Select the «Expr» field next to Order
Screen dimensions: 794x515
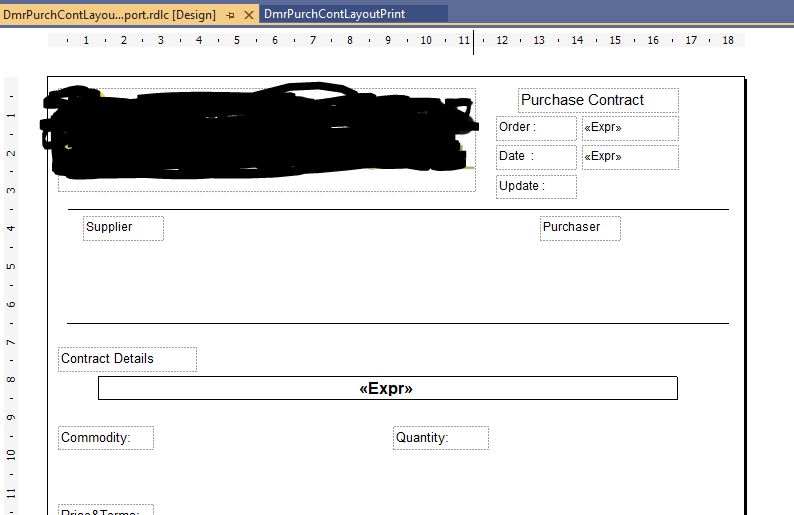click(630, 128)
